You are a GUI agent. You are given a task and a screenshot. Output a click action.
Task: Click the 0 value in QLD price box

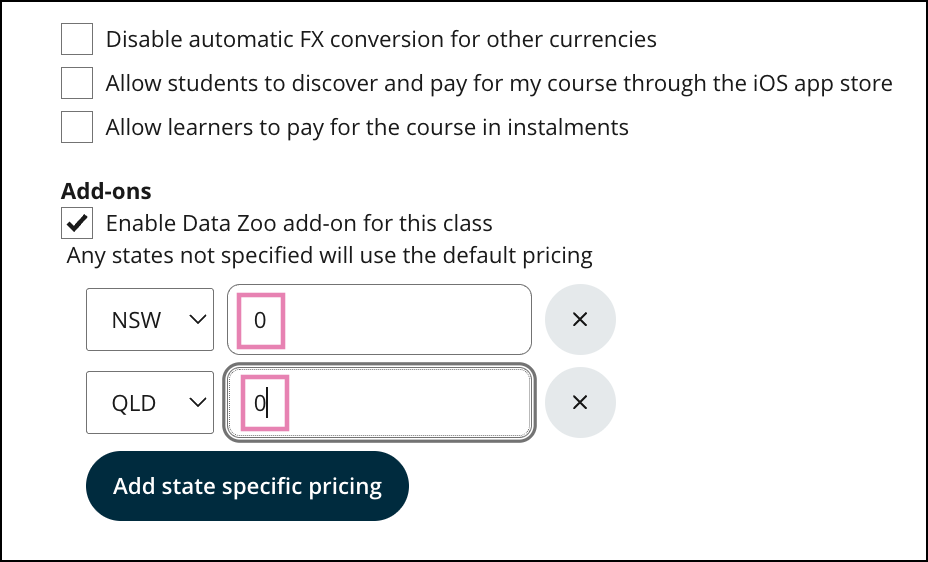[259, 404]
